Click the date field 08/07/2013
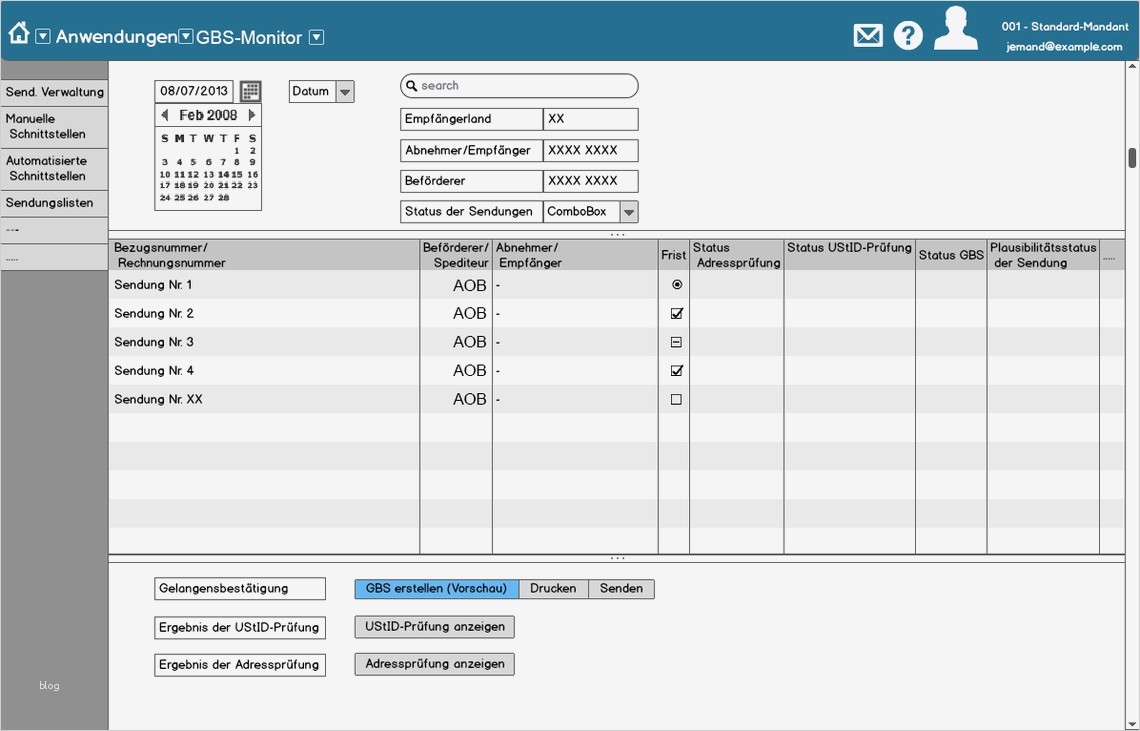 pyautogui.click(x=194, y=91)
